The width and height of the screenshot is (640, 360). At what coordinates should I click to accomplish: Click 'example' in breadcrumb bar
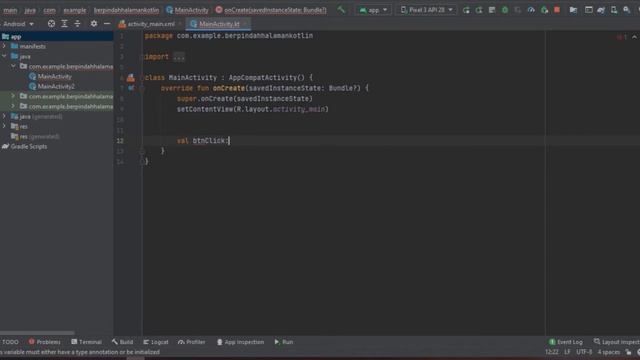75,10
